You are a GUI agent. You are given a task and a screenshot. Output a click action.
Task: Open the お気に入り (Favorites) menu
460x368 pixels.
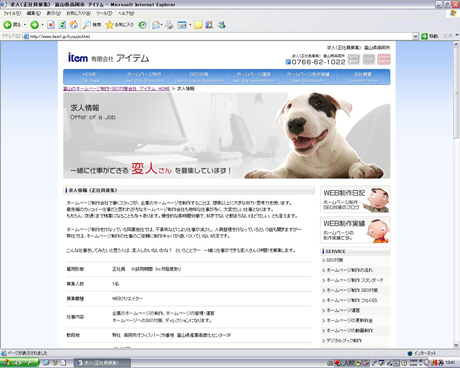coord(78,13)
